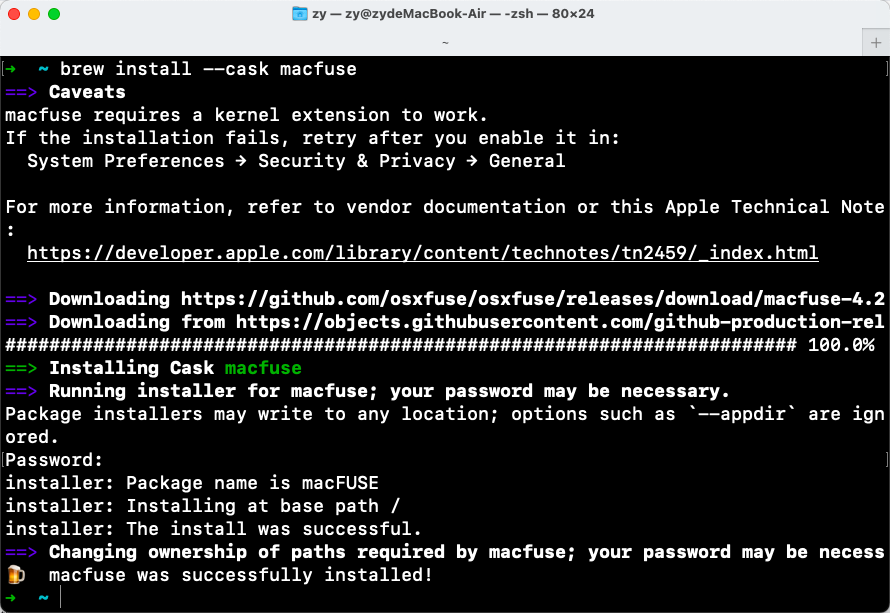Click the "Downloading from https://objects.githubusercontent.com" line
This screenshot has width=890, height=613.
click(467, 322)
